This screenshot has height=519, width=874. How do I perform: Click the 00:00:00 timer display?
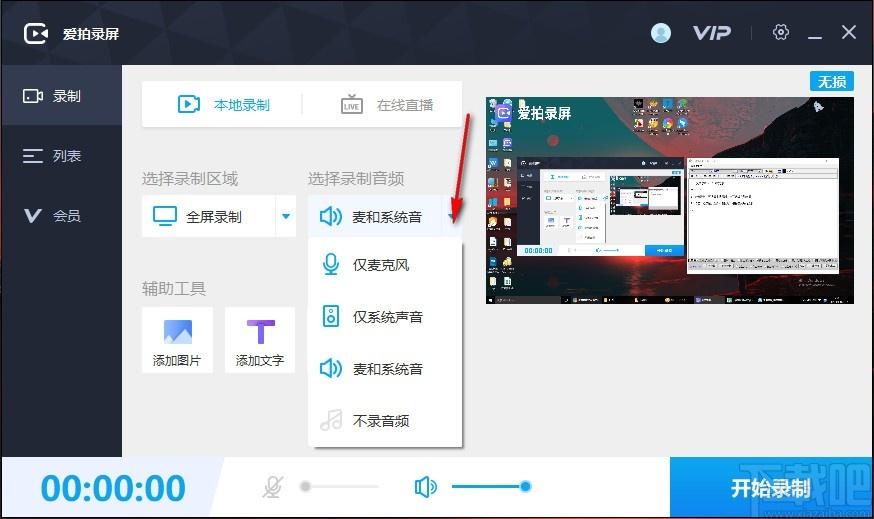[113, 488]
